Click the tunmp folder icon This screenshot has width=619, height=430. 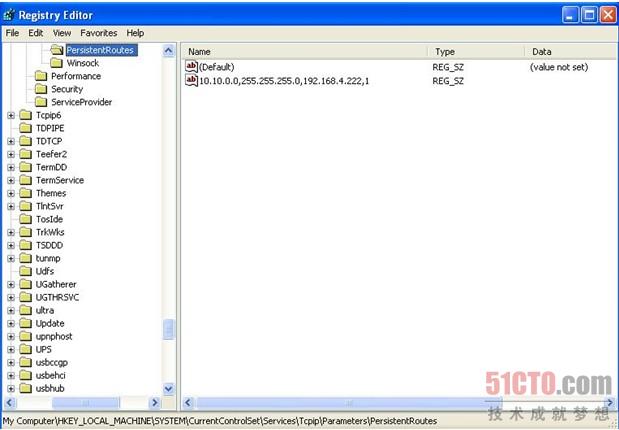coord(26,258)
